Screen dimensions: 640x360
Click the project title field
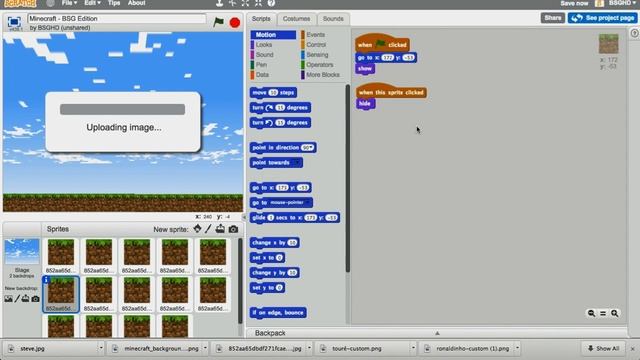tap(117, 19)
